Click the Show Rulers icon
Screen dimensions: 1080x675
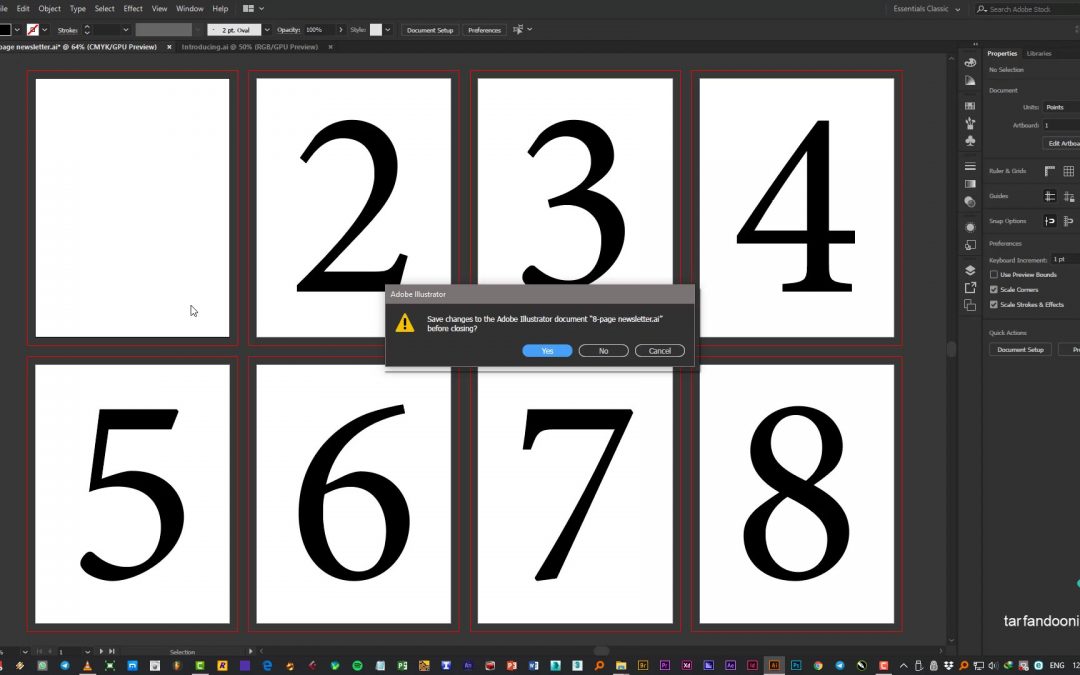pyautogui.click(x=1050, y=171)
